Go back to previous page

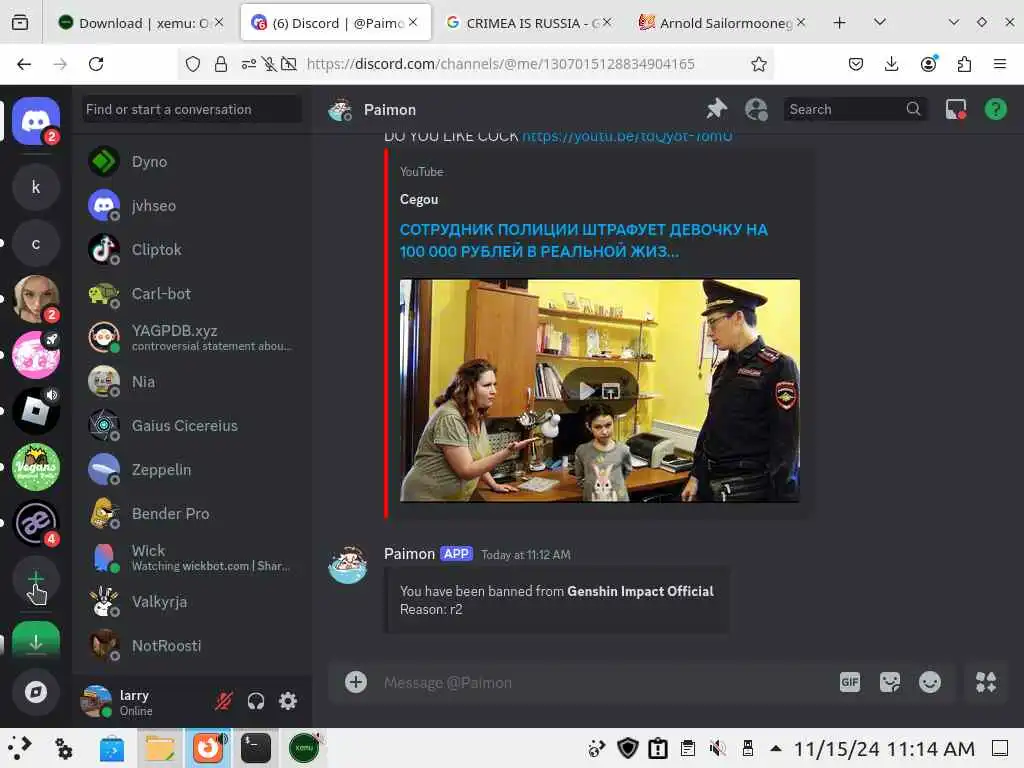pos(24,64)
